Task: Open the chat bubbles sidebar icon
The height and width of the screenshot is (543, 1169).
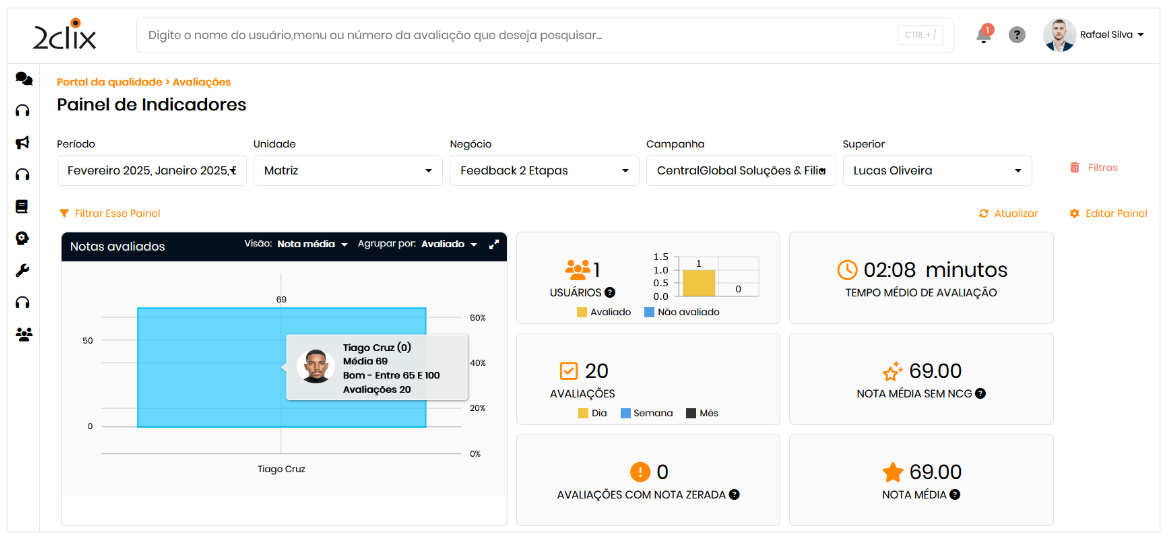Action: pyautogui.click(x=23, y=79)
